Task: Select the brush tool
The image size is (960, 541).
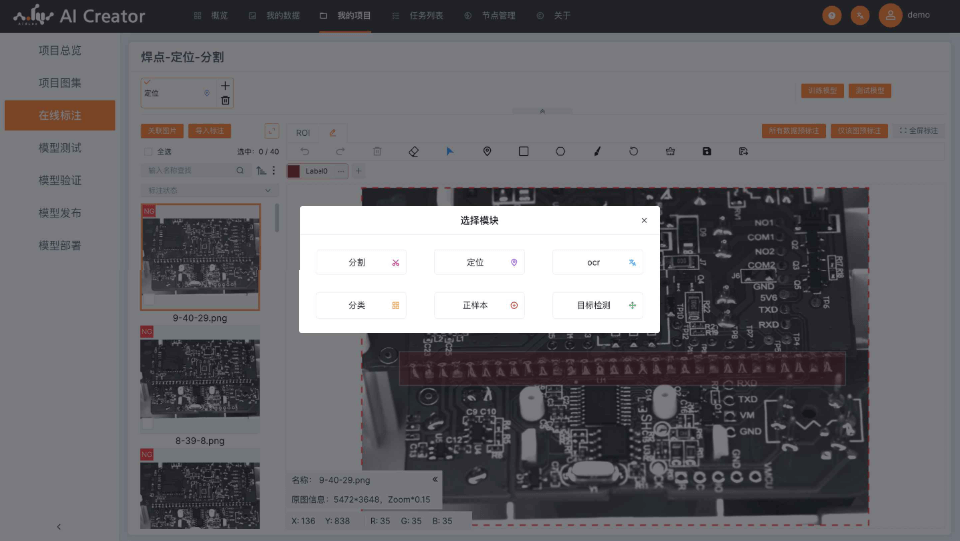Action: [597, 151]
